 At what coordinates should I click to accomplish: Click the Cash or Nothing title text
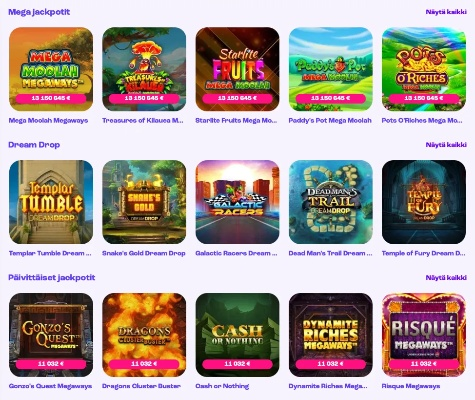pyautogui.click(x=222, y=386)
